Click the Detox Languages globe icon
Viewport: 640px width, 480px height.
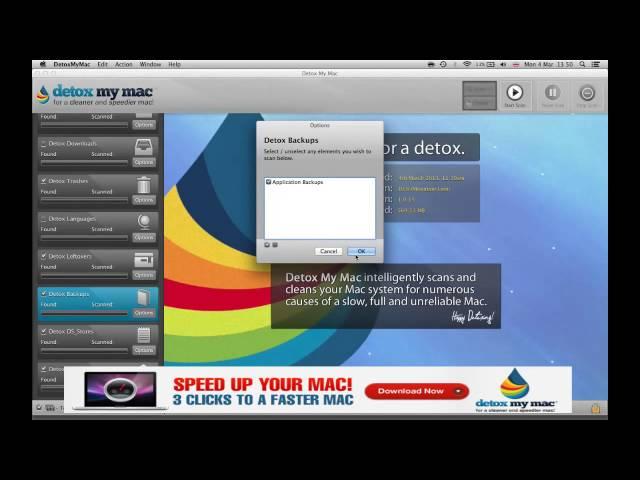[x=144, y=222]
